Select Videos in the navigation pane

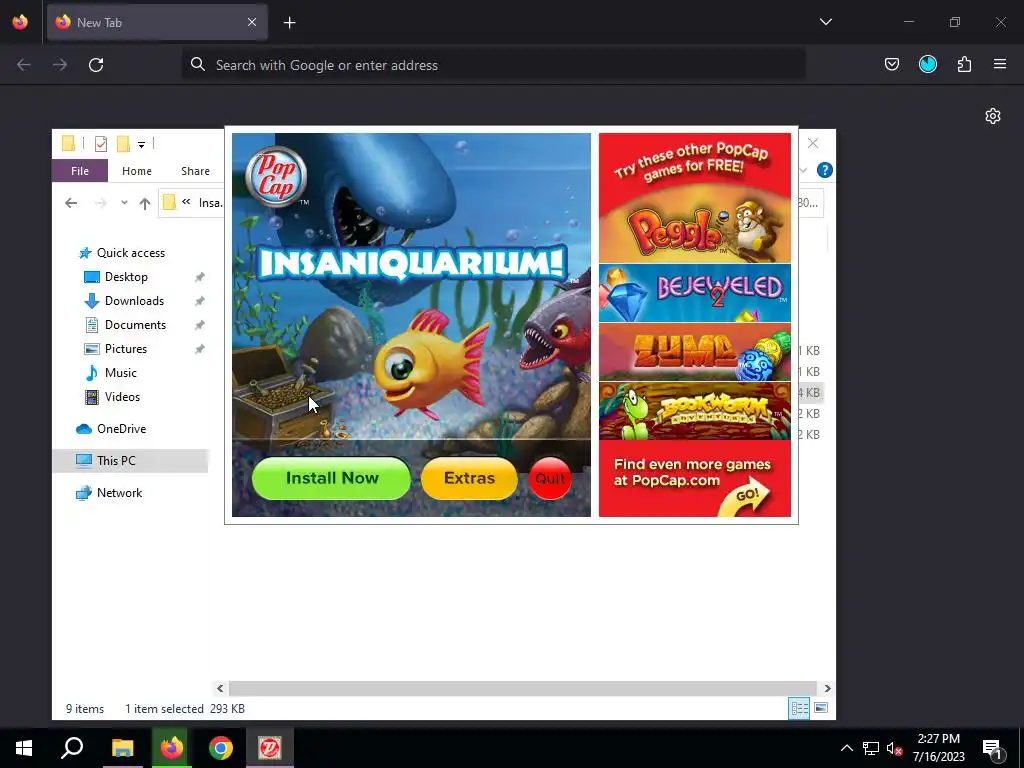coord(122,397)
